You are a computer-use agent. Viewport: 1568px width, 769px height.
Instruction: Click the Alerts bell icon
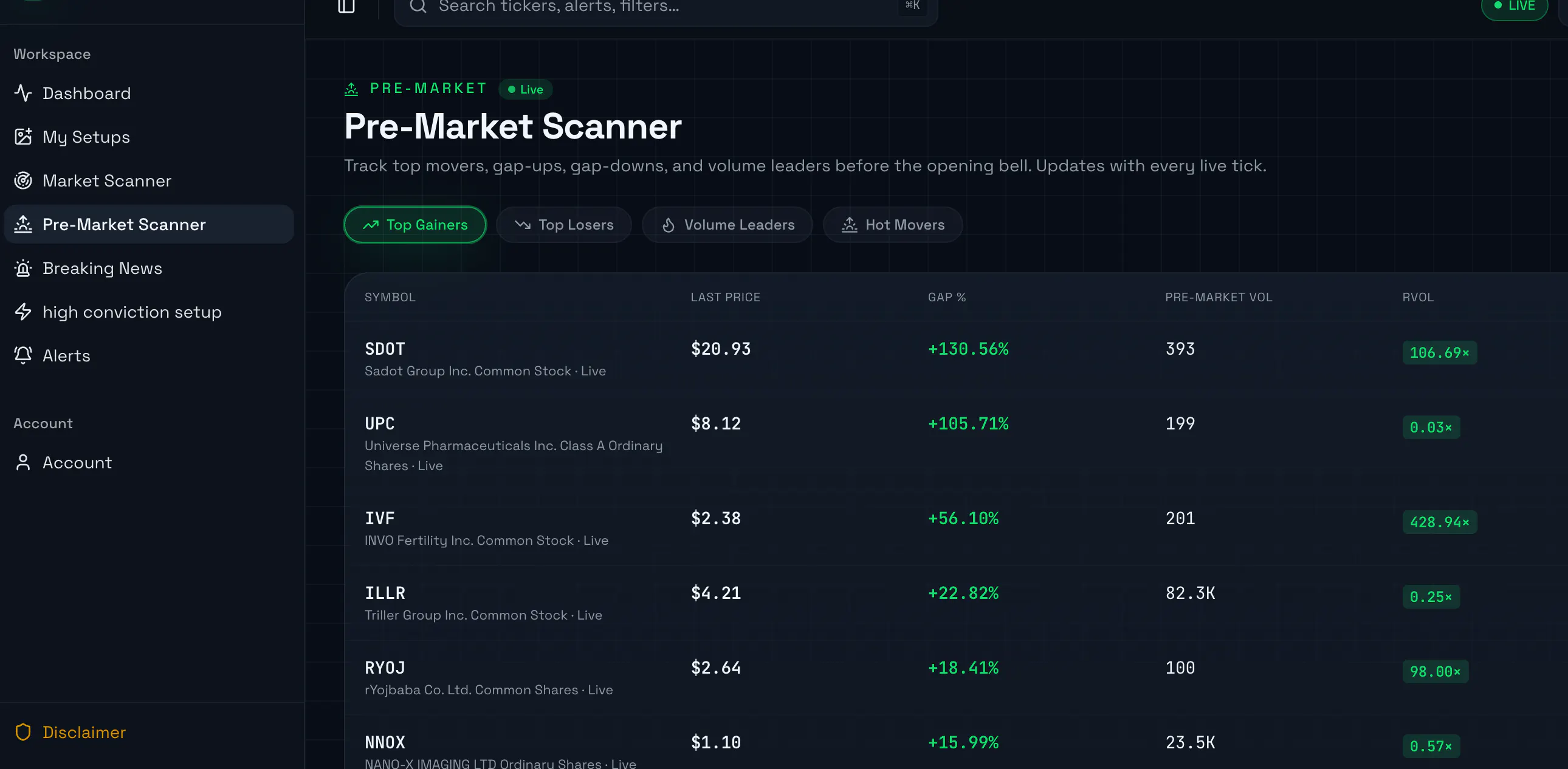point(23,355)
